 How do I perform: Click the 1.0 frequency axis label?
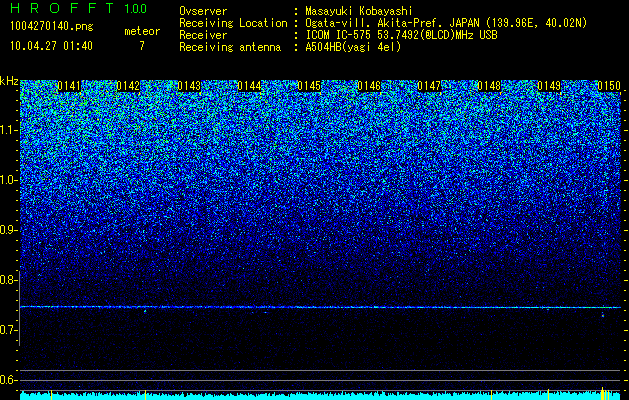coord(8,180)
